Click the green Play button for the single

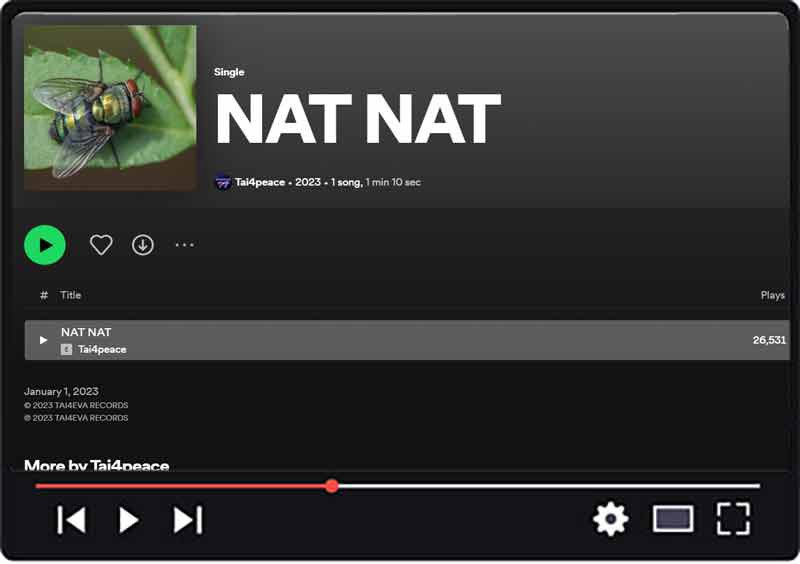45,245
